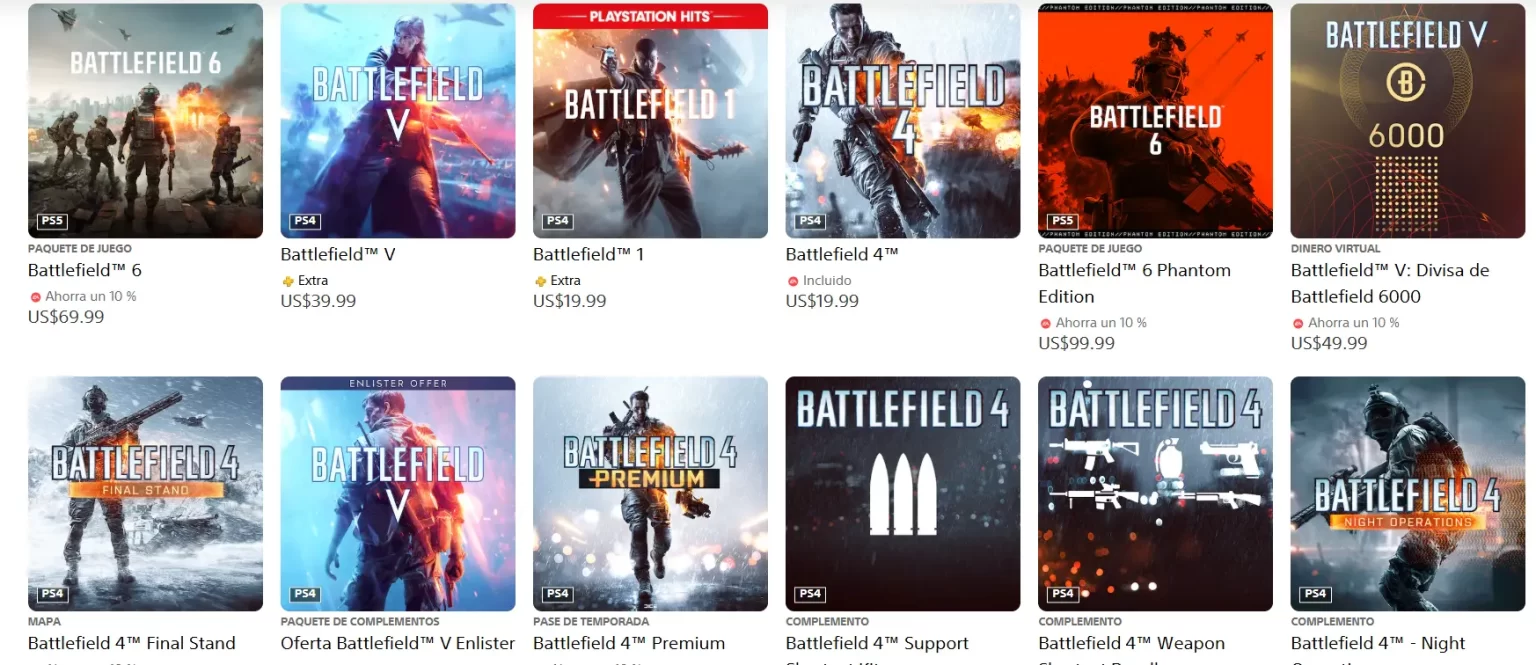Open the Battlefield 4 Support Shortcut cover
The width and height of the screenshot is (1536, 665).
pyautogui.click(x=902, y=493)
